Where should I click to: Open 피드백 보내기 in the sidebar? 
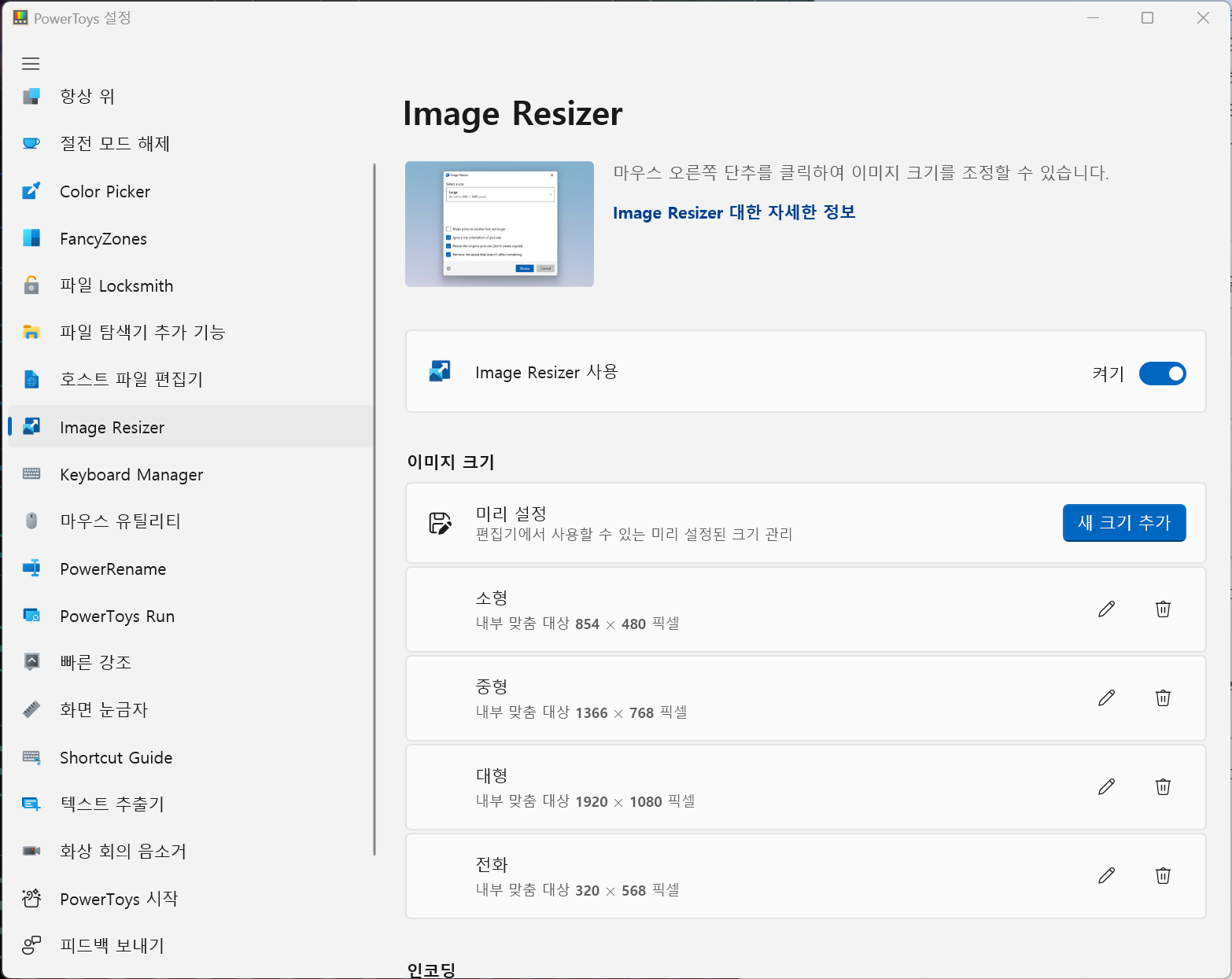(x=190, y=945)
